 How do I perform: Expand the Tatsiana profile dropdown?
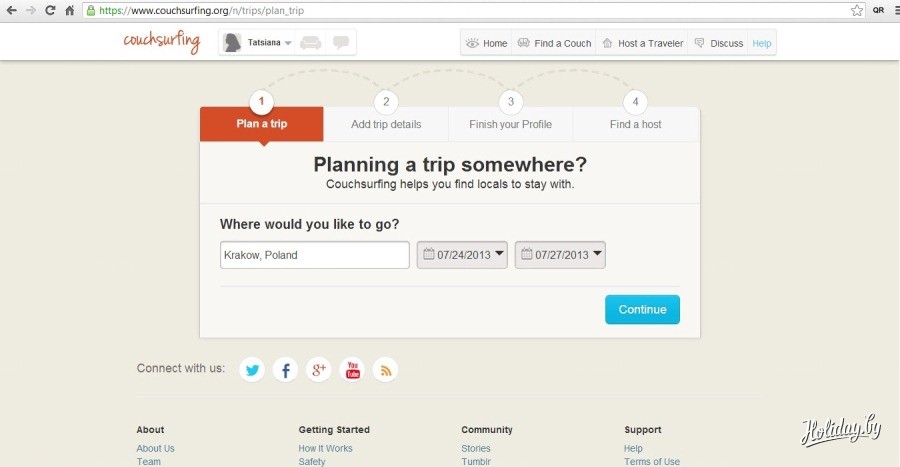288,43
